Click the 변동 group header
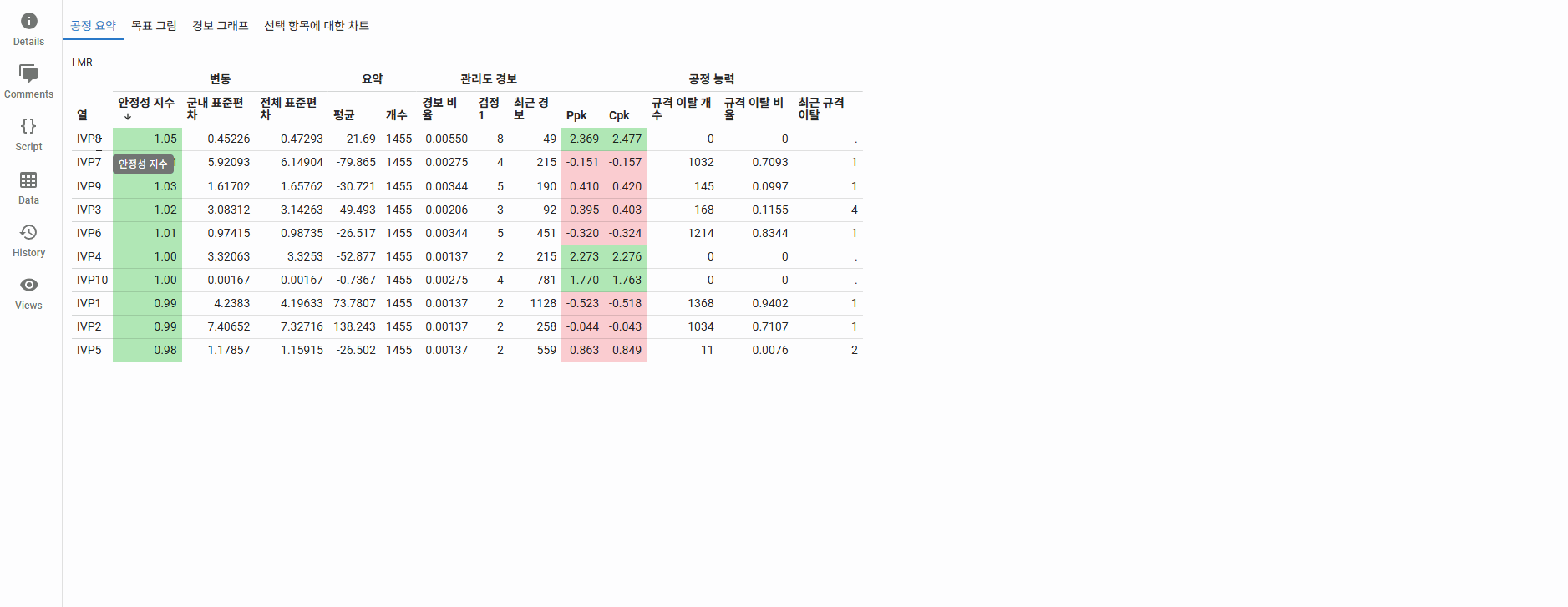The image size is (1568, 607). 220,79
